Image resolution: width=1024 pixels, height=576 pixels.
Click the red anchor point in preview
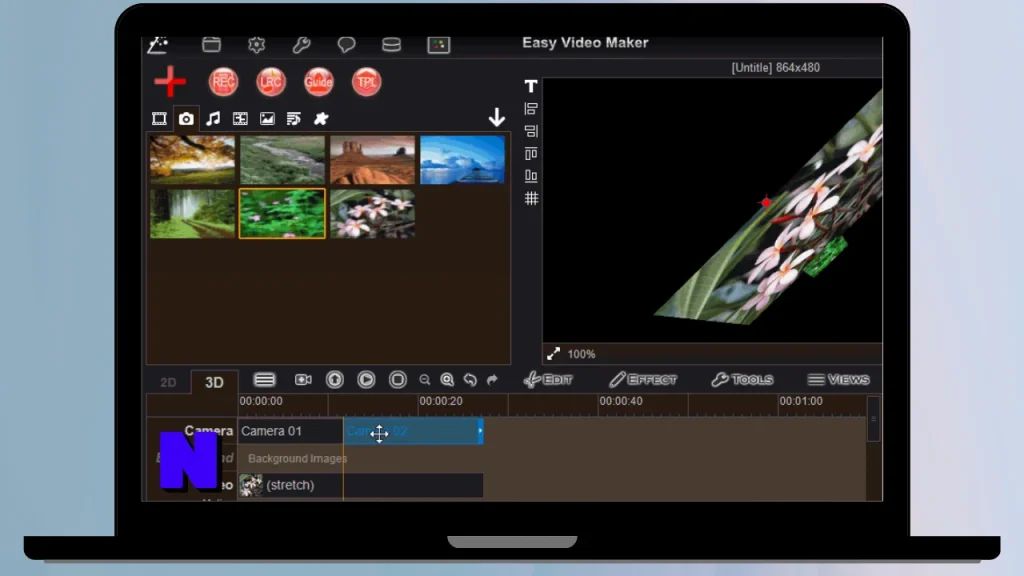click(x=766, y=202)
